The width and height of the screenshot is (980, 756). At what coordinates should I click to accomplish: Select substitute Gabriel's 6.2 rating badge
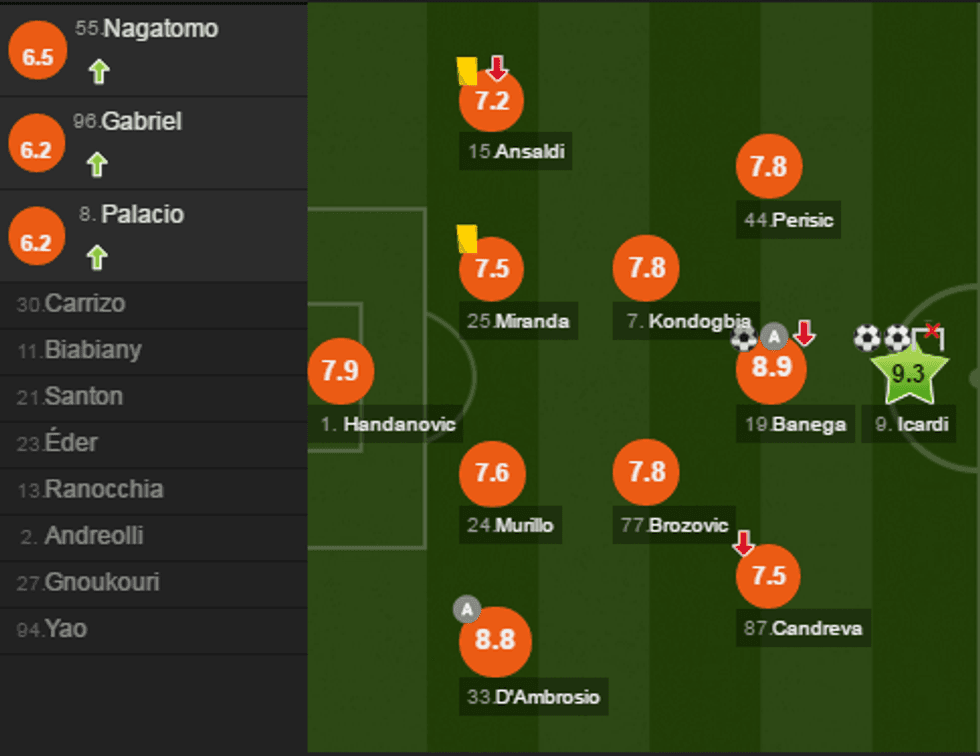[x=36, y=149]
